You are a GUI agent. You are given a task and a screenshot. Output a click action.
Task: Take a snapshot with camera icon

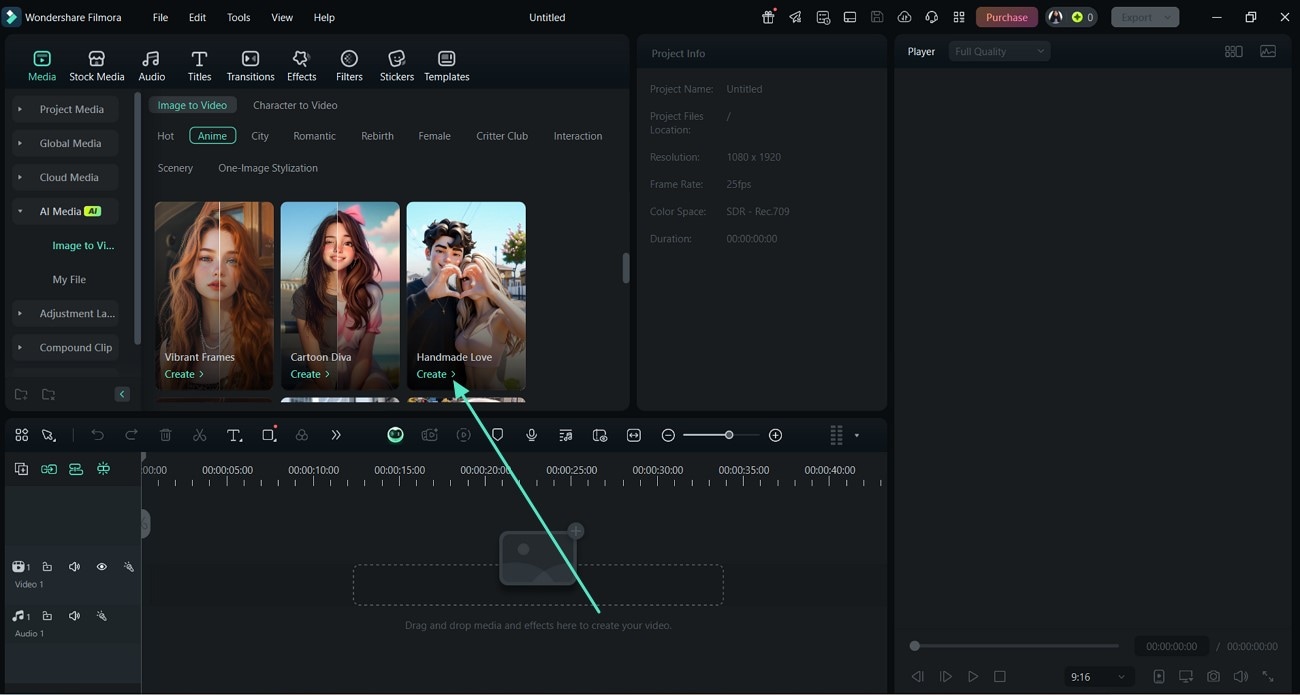(1213, 677)
